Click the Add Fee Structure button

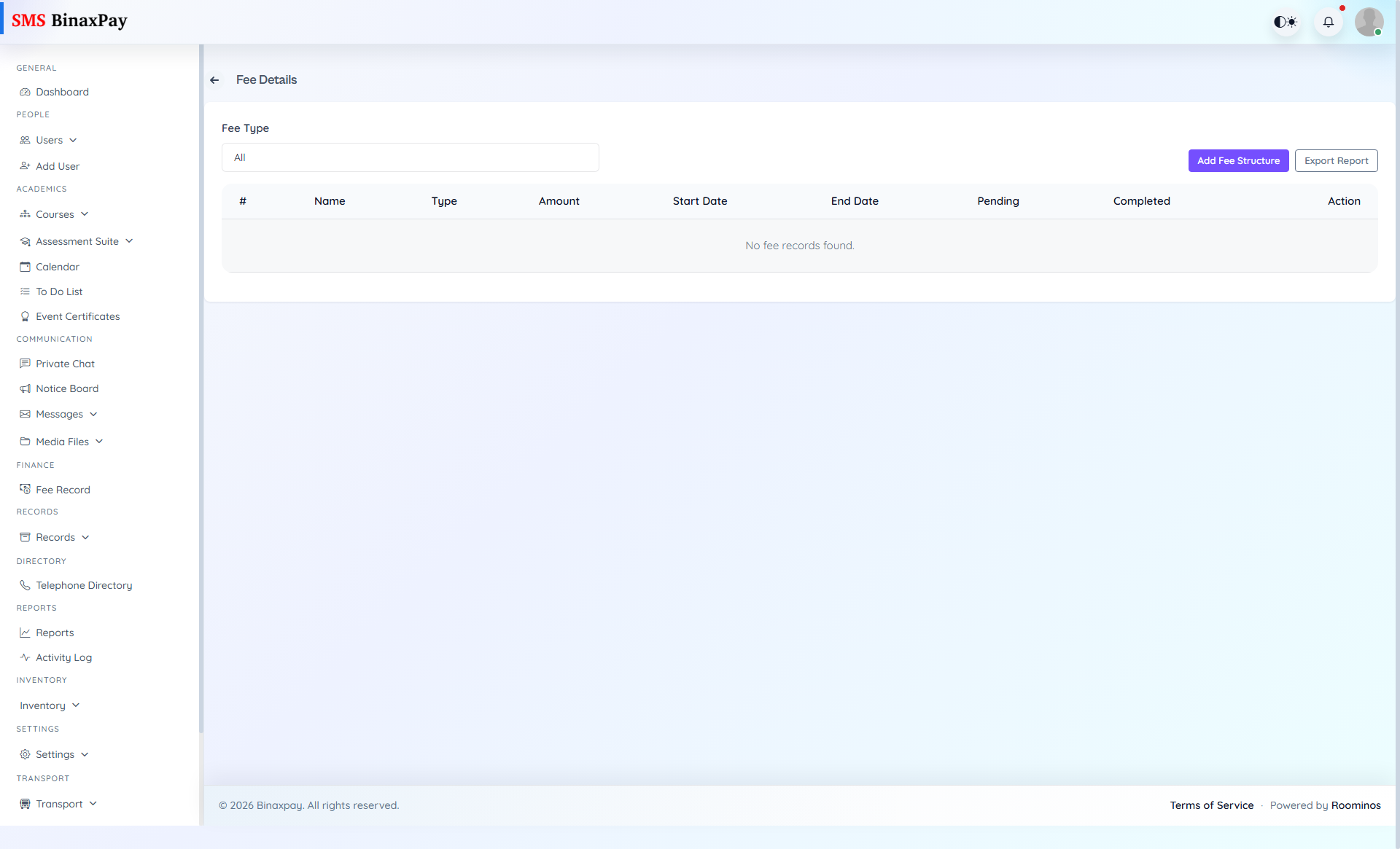1238,160
